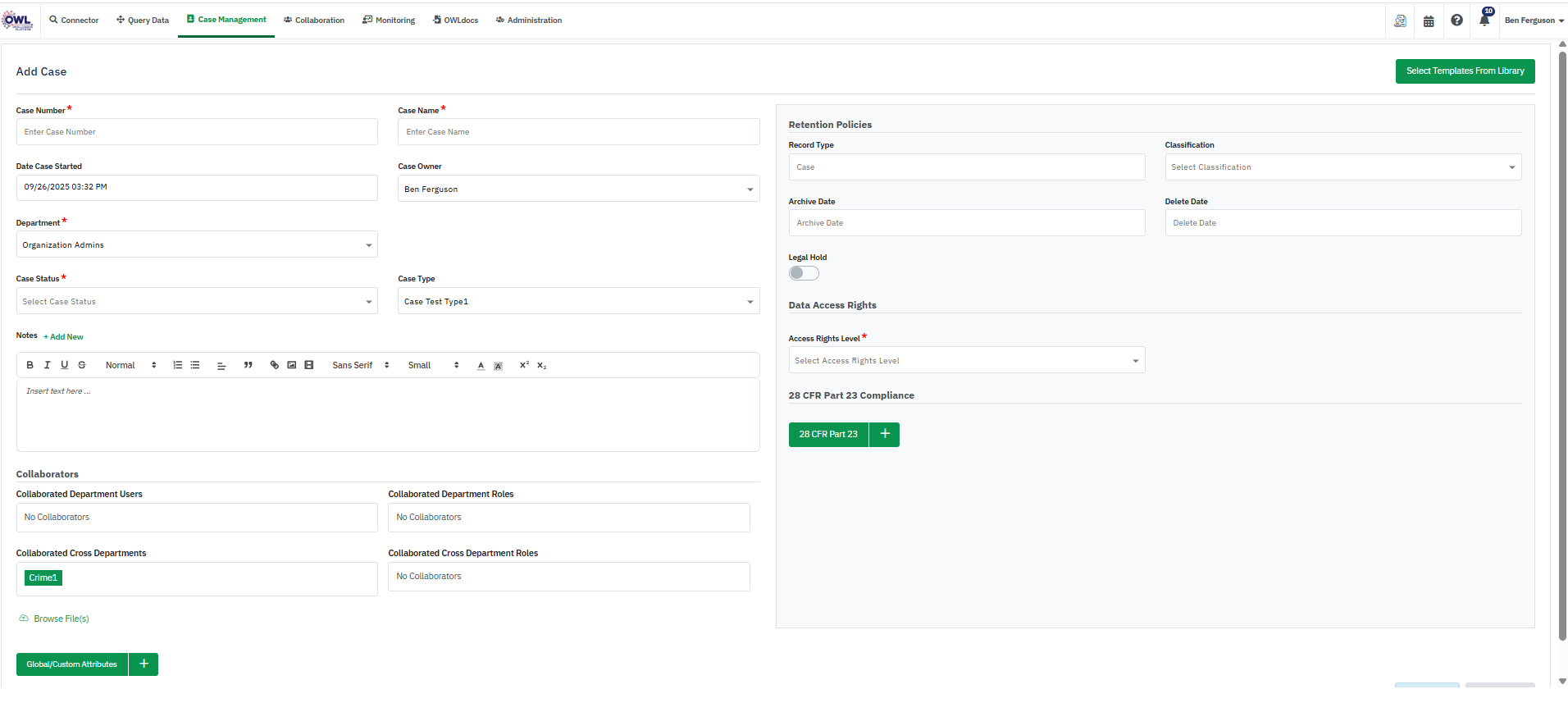Toggle bold formatting in notes editor
The image size is (1568, 703).
coord(30,365)
